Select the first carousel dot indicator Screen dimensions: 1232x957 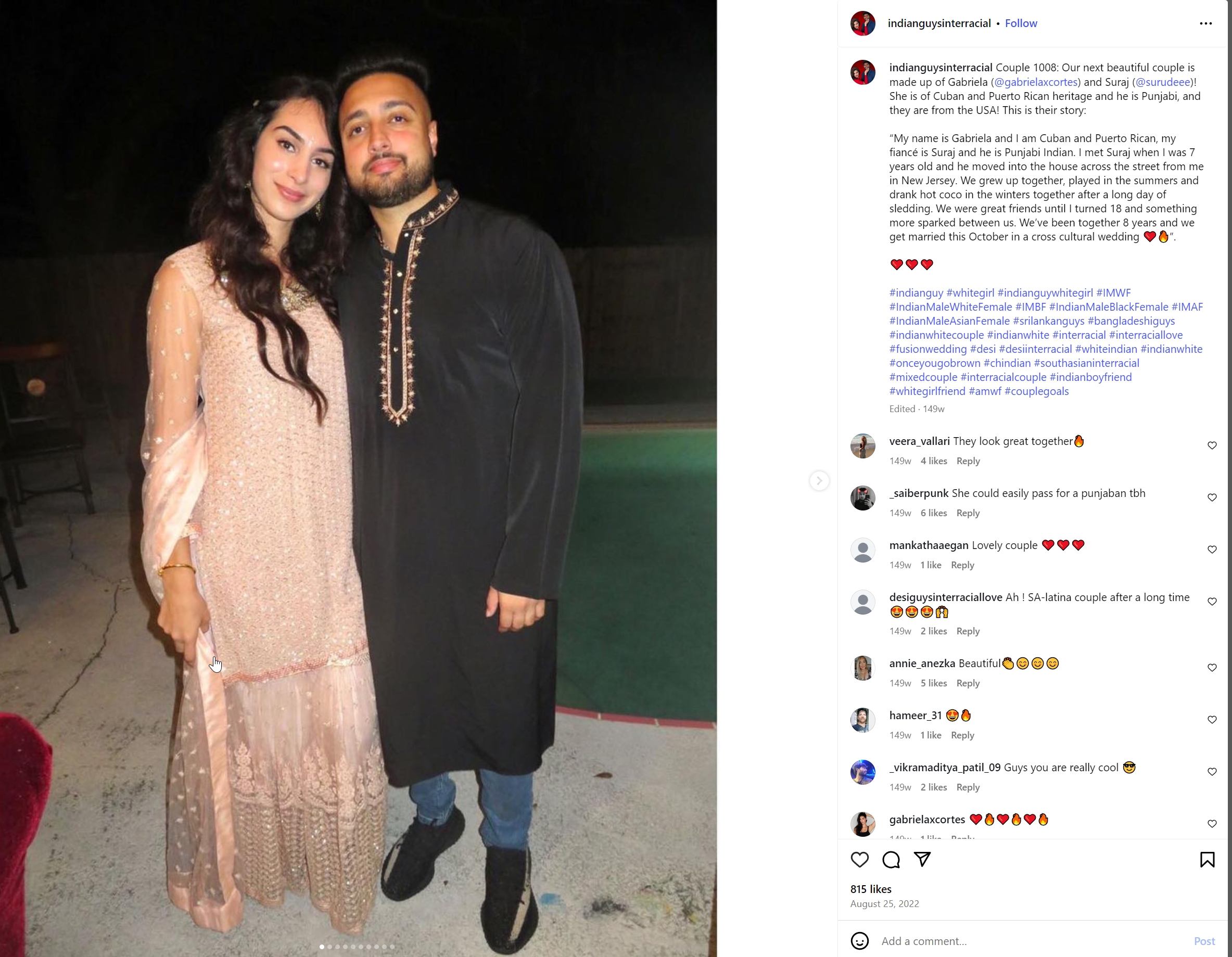point(322,946)
